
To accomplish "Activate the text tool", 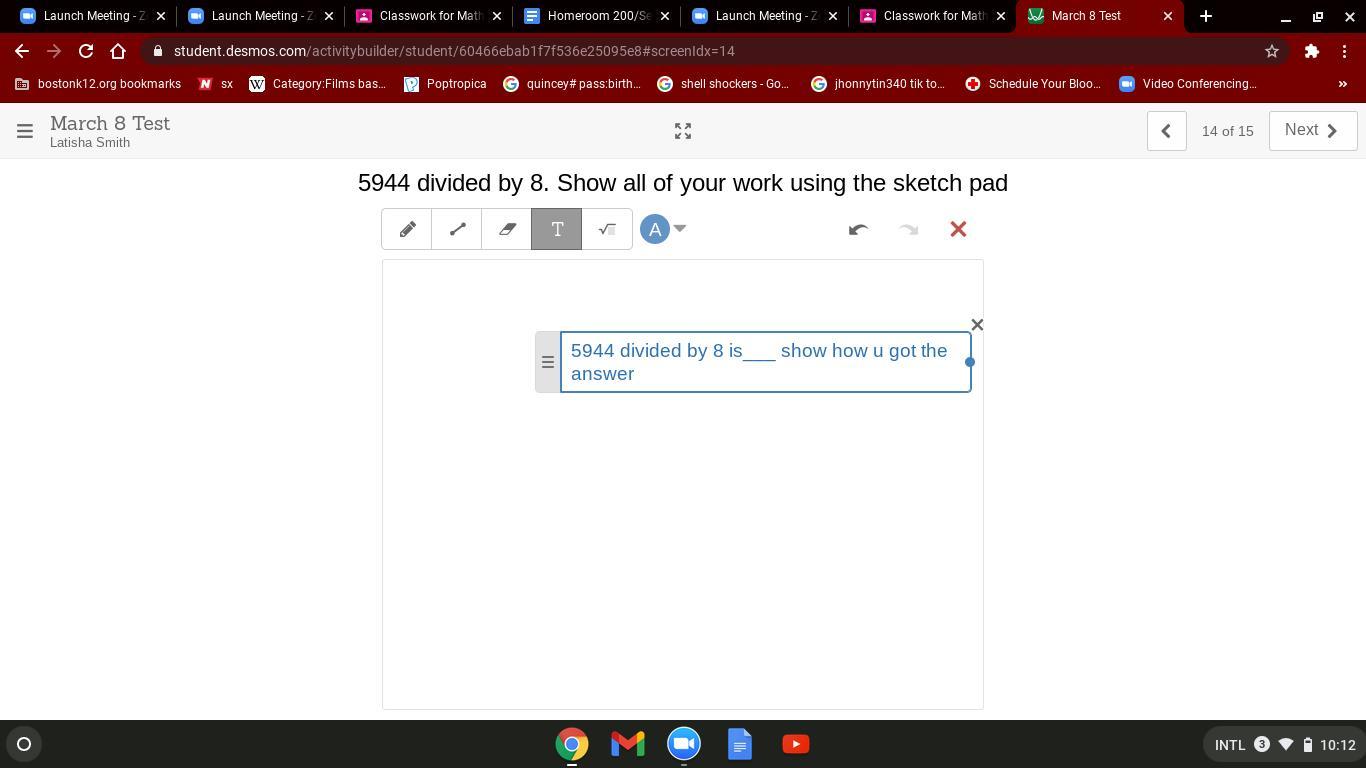I will click(x=557, y=229).
